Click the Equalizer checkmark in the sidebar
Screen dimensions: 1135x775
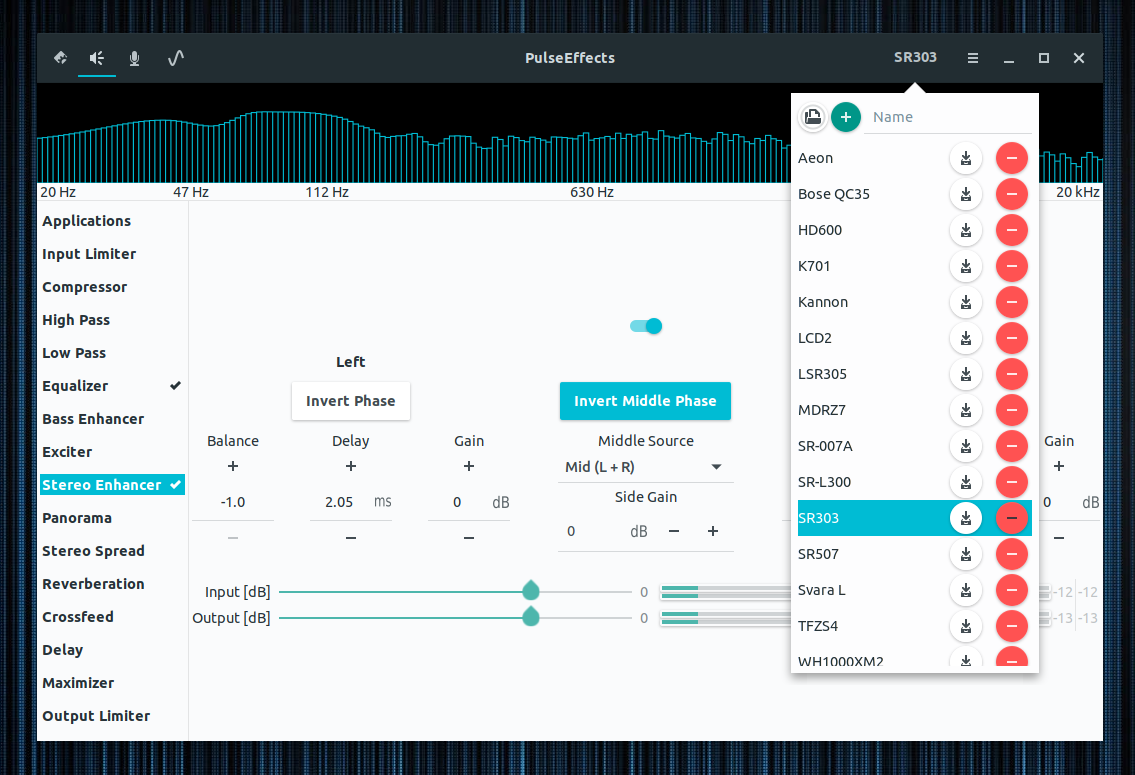175,385
